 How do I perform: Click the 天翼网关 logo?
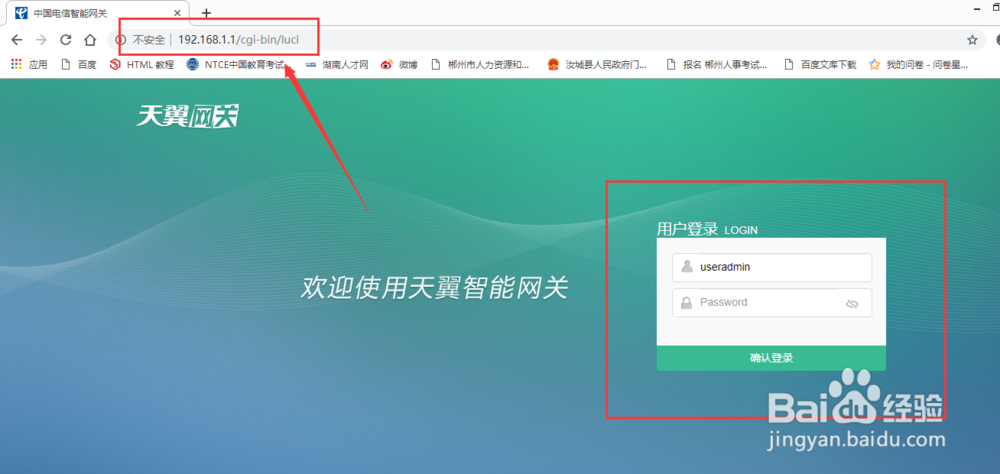tap(188, 115)
